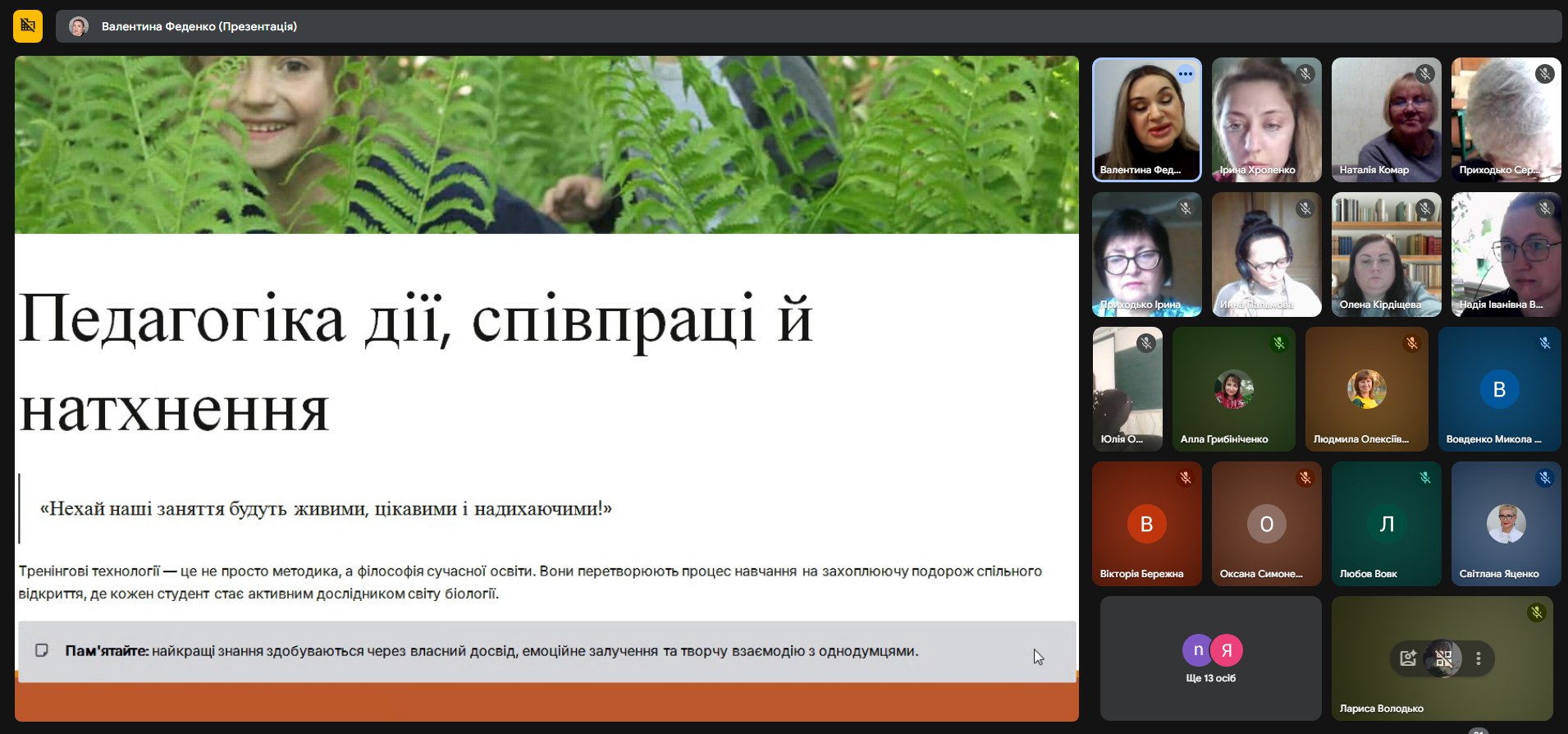Click the muted mic icon on Світлана Яценко's tile

pyautogui.click(x=1544, y=478)
